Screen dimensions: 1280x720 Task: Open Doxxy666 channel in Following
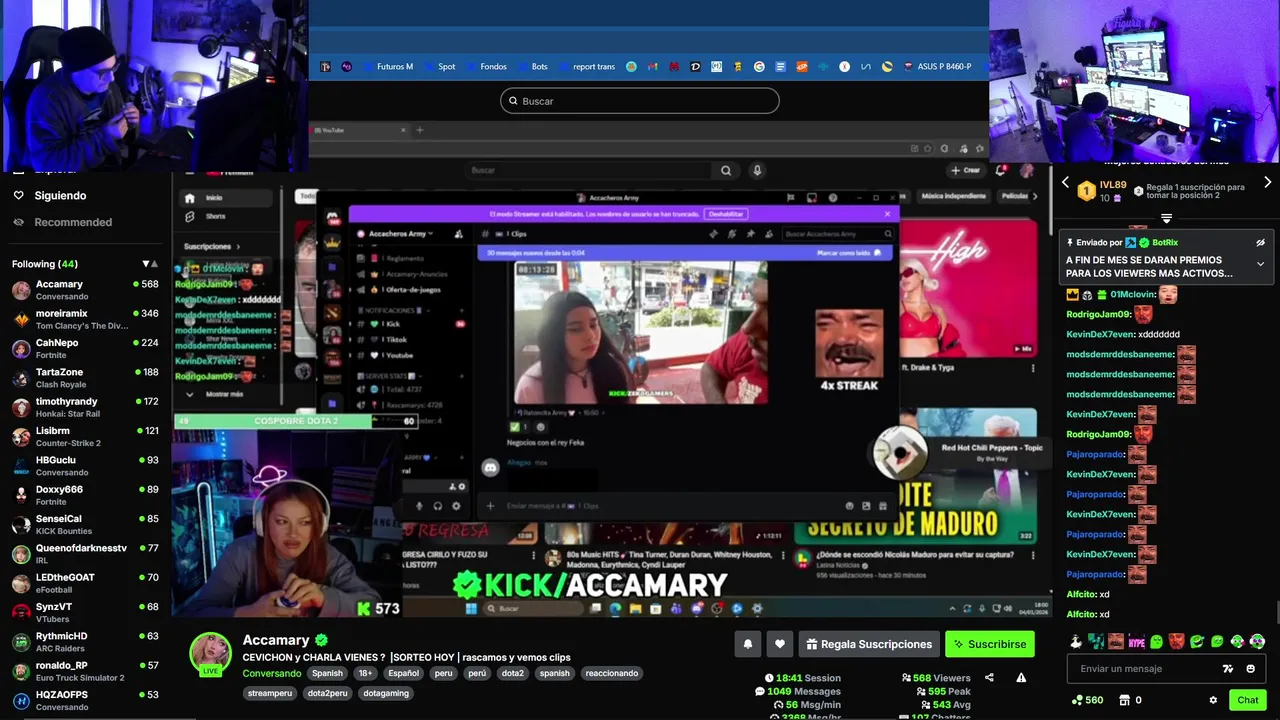tap(85, 495)
